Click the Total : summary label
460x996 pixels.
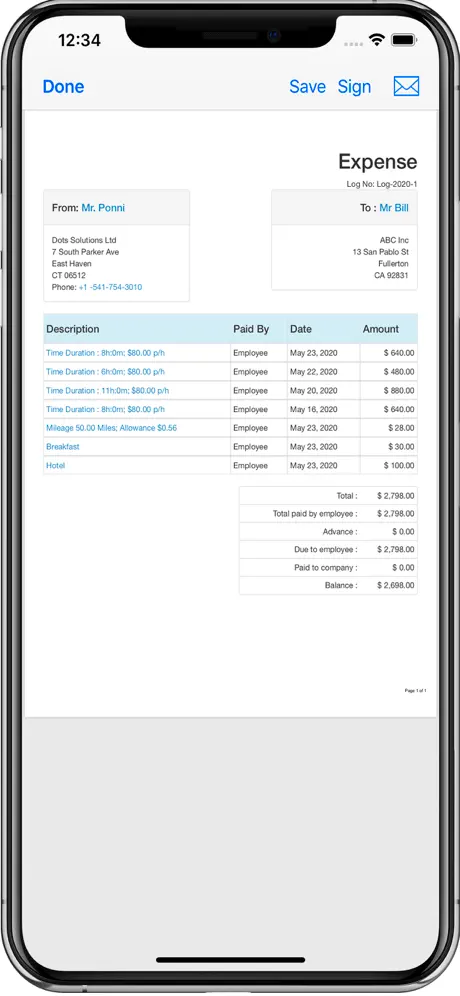347,495
